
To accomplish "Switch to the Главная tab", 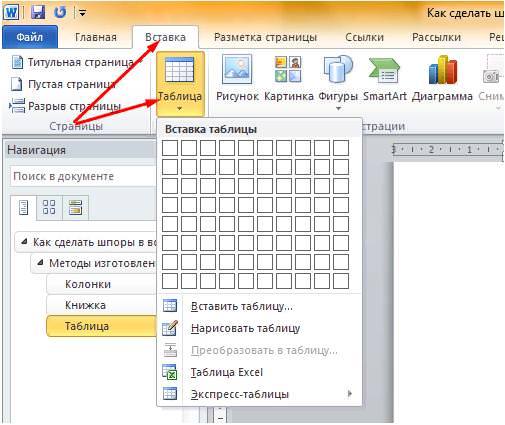I will point(96,37).
